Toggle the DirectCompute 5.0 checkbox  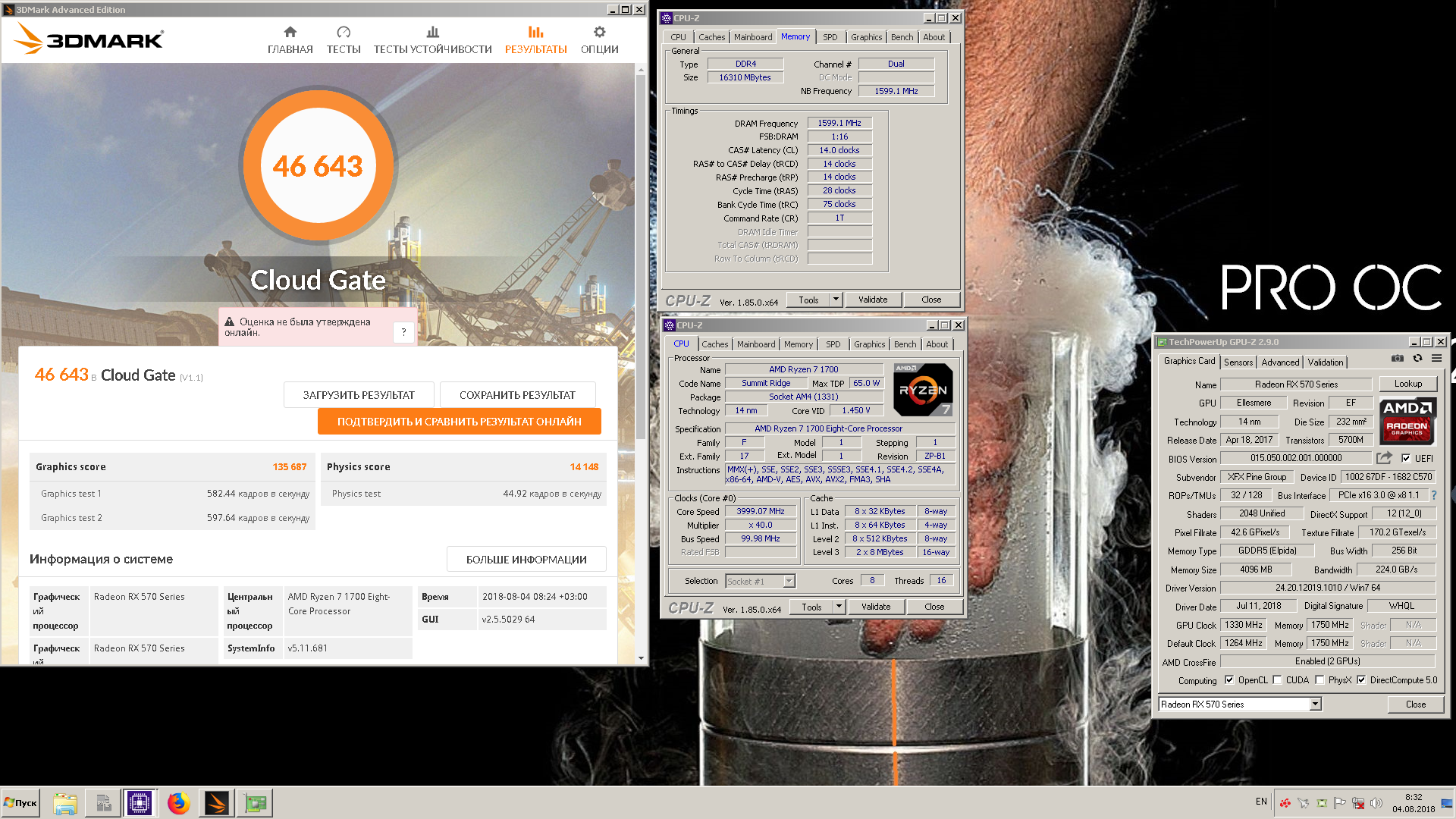(1361, 680)
